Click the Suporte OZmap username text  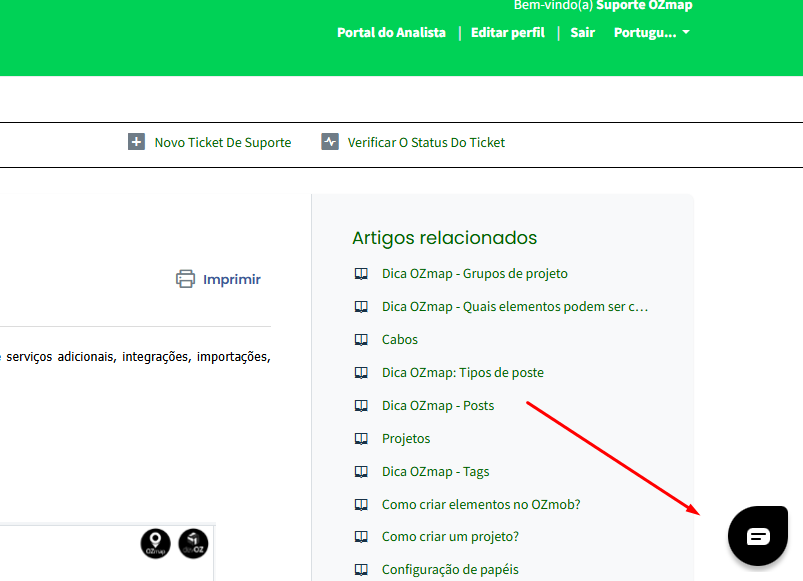click(x=644, y=6)
